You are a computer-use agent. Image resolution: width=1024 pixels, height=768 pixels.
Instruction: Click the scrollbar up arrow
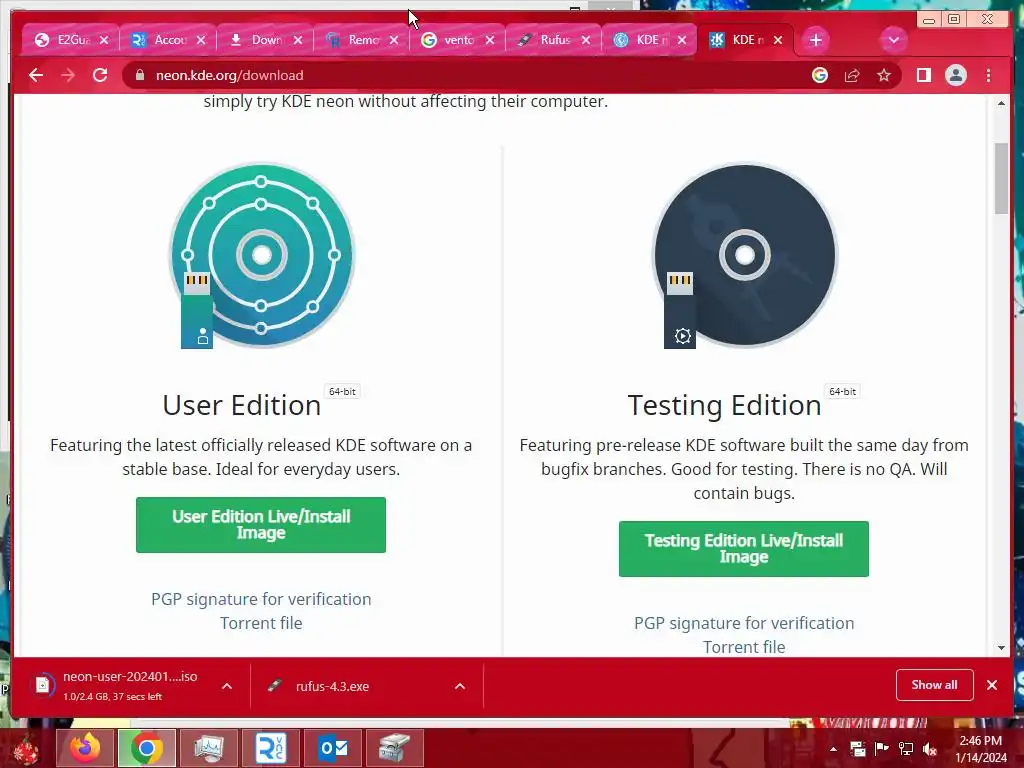point(1001,103)
